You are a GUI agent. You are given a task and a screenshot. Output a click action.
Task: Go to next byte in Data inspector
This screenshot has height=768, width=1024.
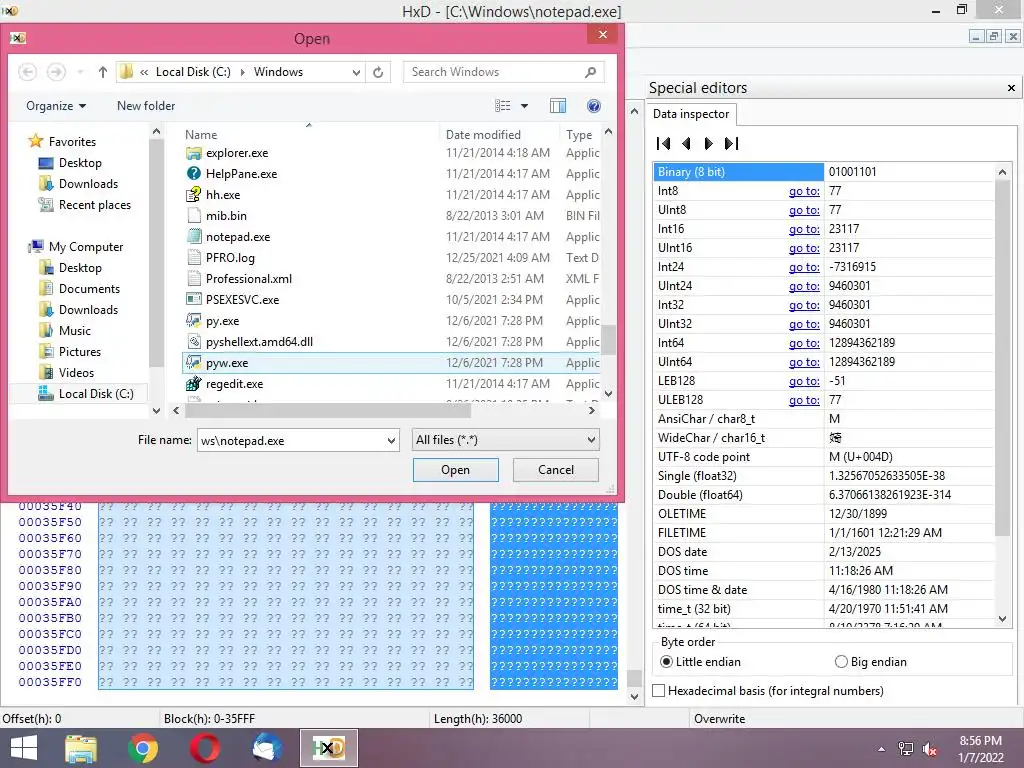click(709, 144)
